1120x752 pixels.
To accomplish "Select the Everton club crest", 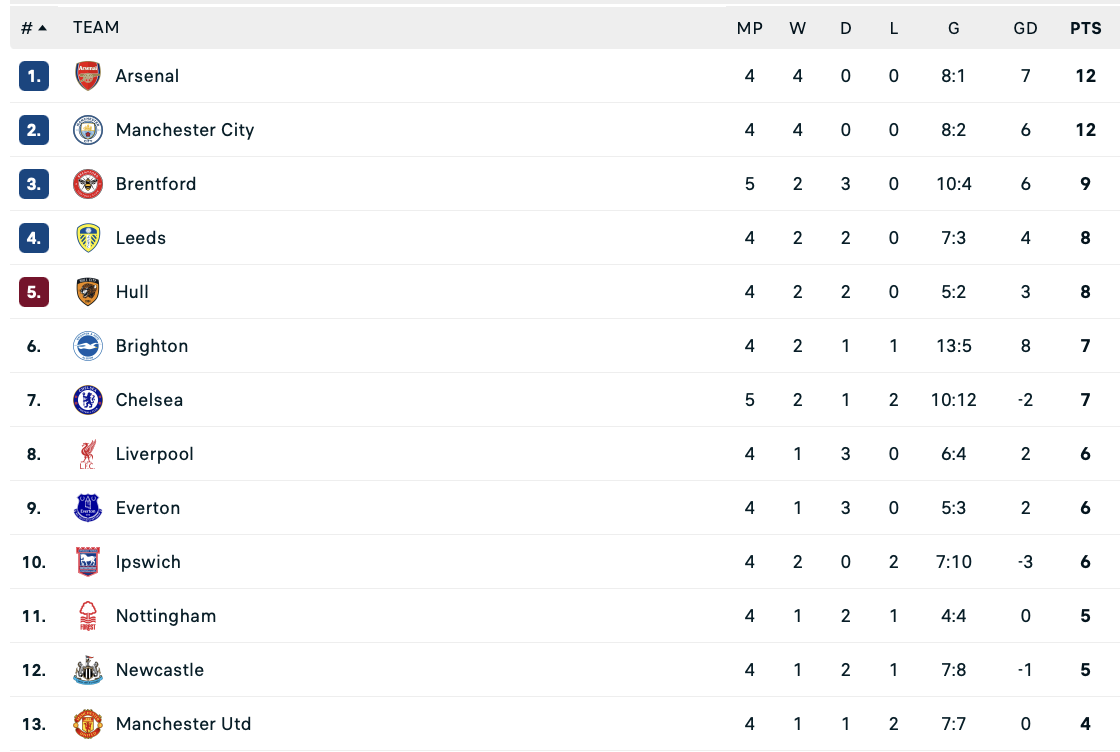I will click(88, 508).
